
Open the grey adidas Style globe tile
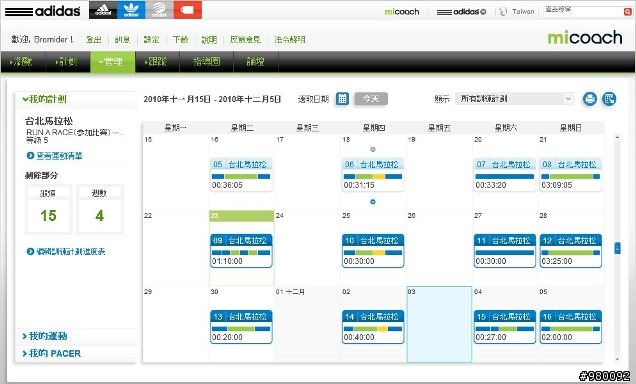tap(159, 10)
